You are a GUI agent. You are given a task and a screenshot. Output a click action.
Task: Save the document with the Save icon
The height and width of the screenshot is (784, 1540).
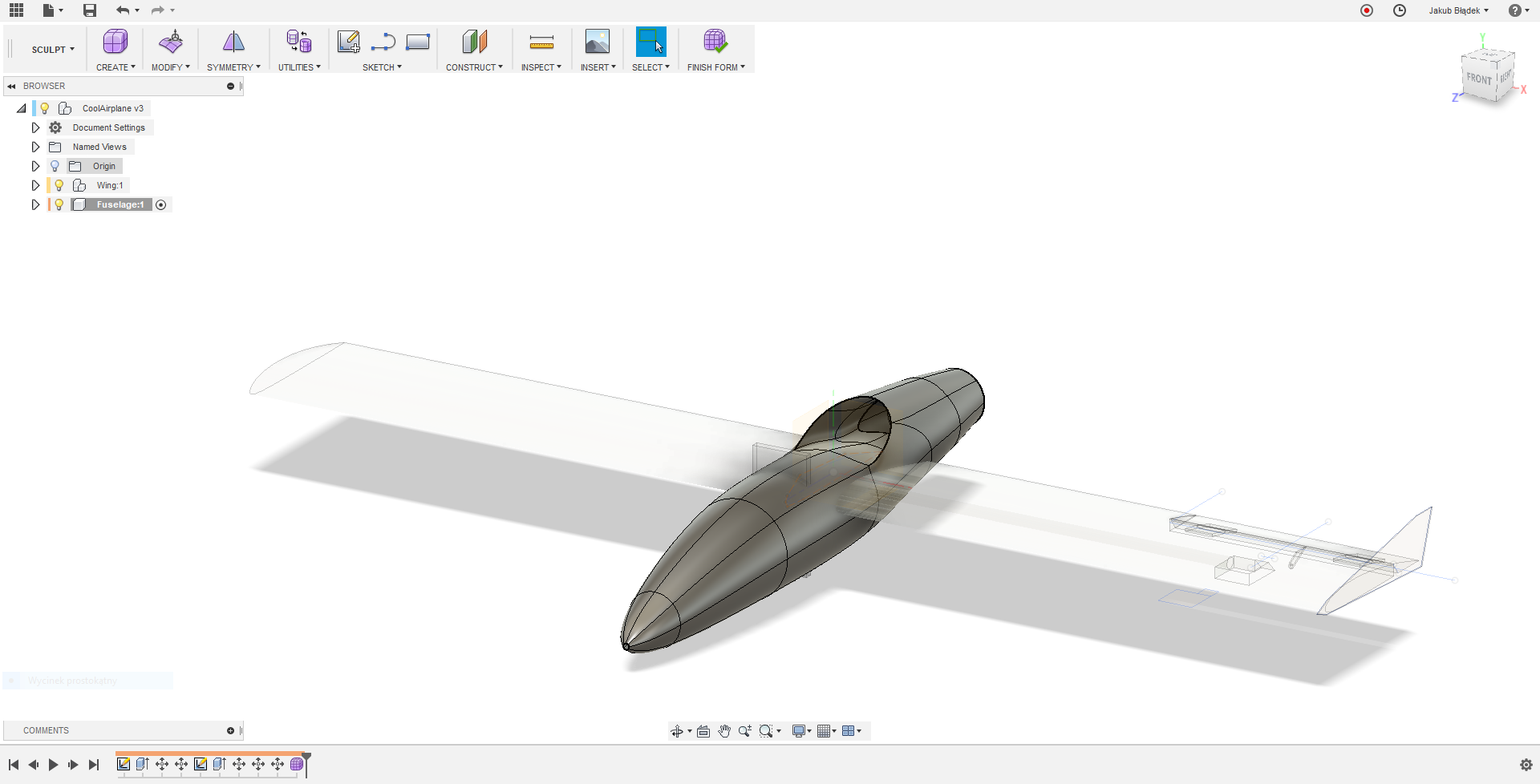[x=90, y=10]
